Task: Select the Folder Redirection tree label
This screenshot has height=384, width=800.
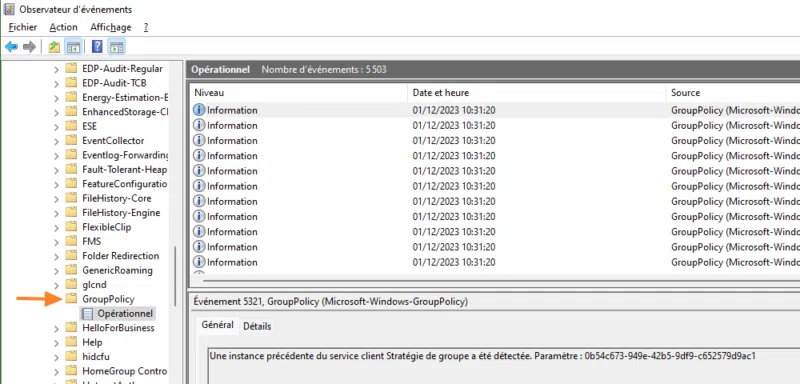Action: point(120,256)
